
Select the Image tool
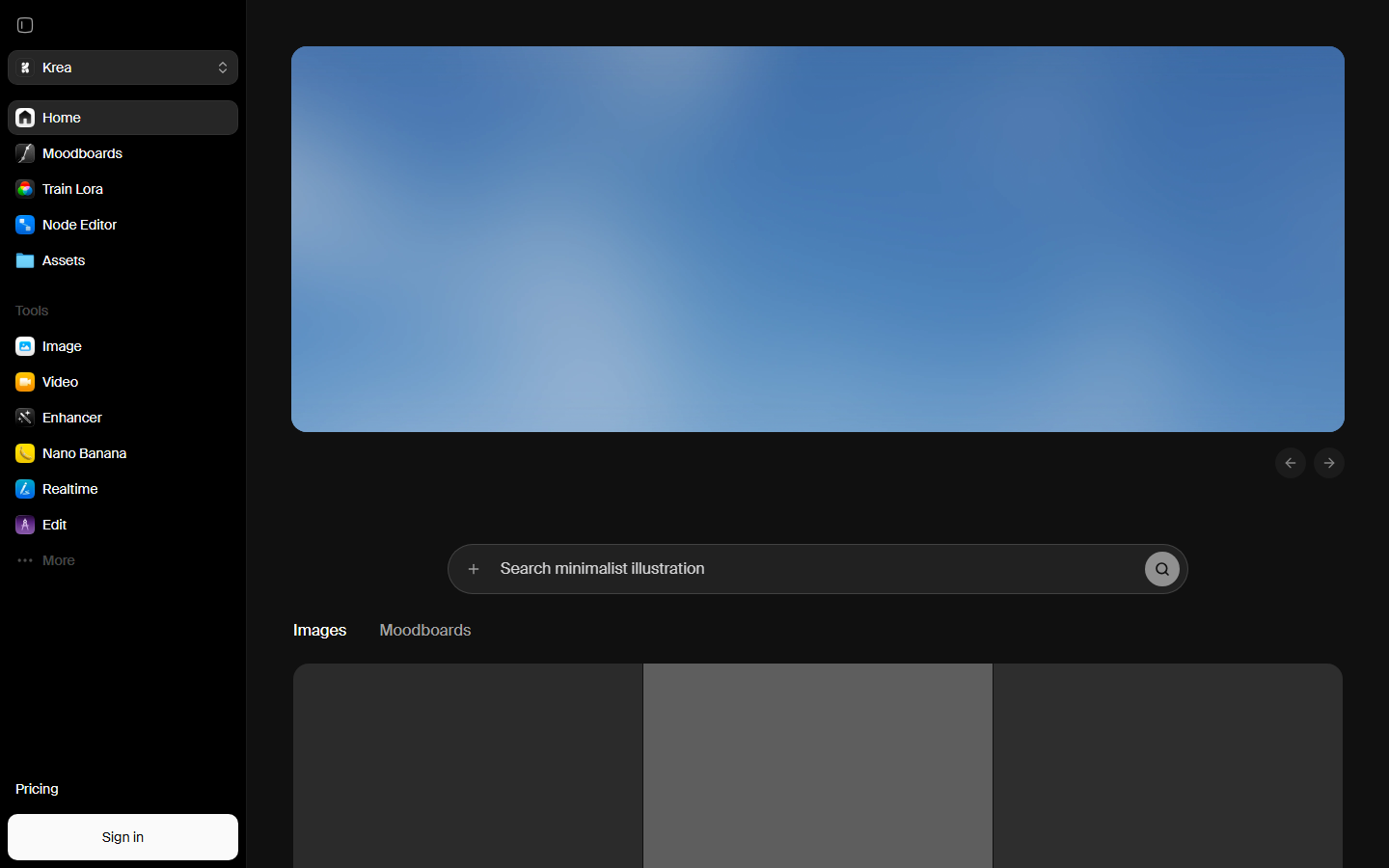123,346
